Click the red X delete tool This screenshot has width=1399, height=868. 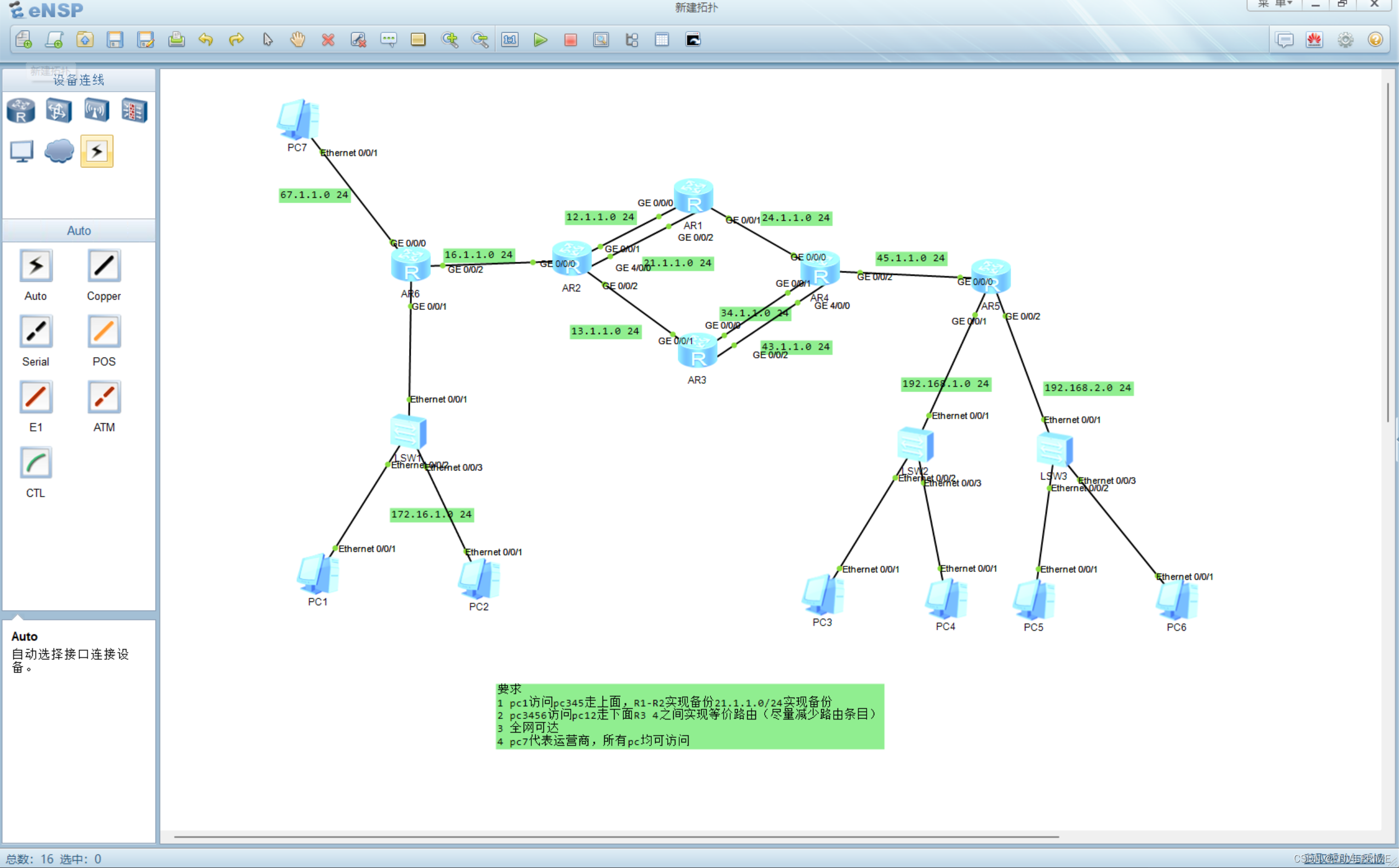(328, 39)
